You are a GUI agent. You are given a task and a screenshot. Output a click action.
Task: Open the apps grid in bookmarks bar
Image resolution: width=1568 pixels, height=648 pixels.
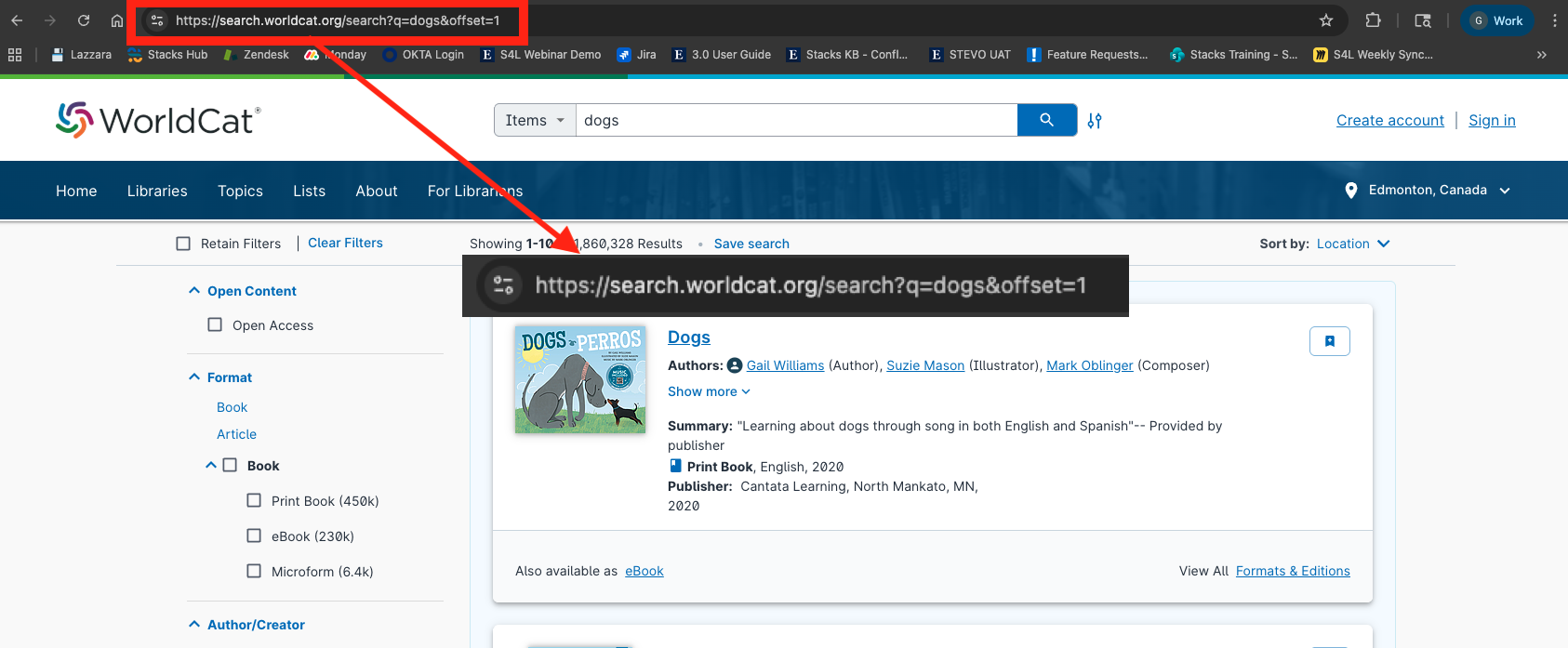click(x=15, y=55)
